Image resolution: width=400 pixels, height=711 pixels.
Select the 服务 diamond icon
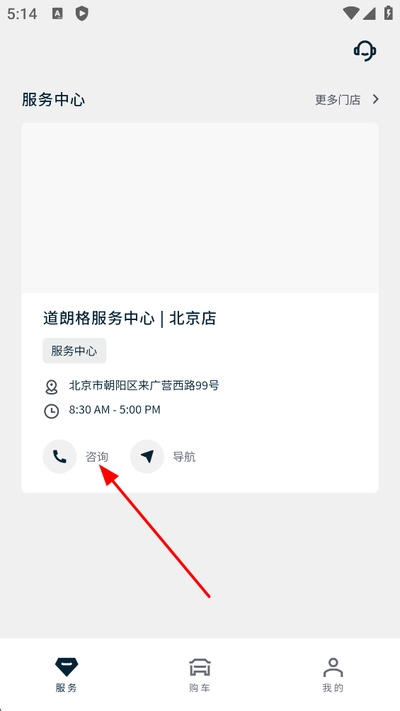[67, 667]
